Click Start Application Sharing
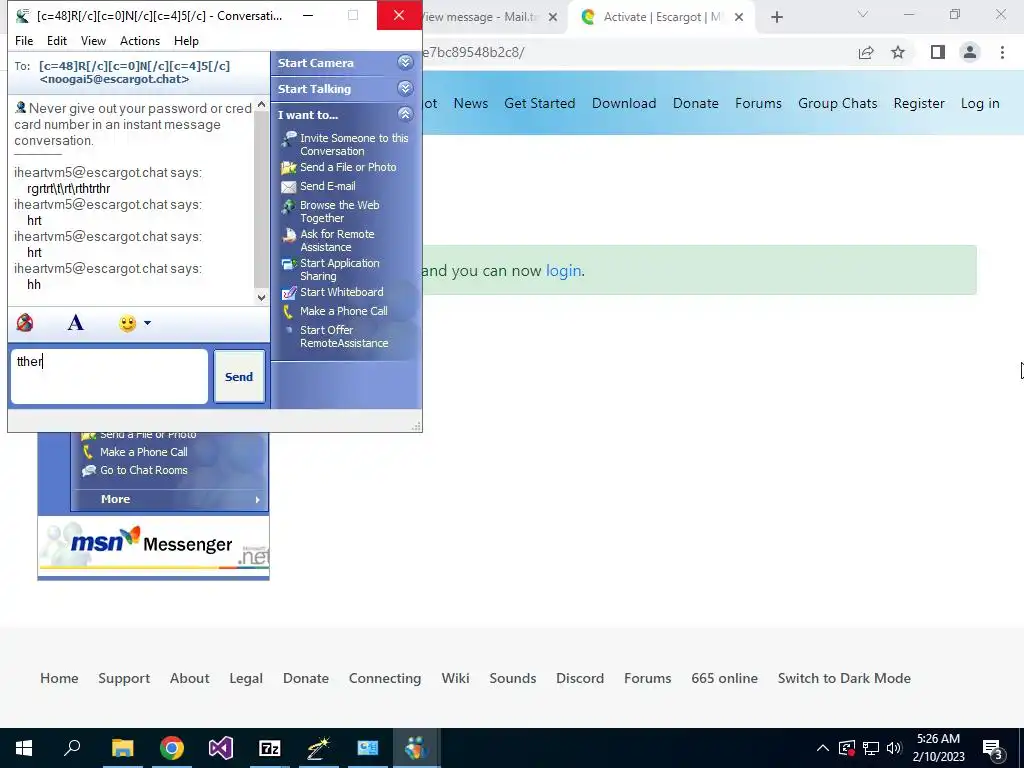This screenshot has height=768, width=1024. point(340,269)
